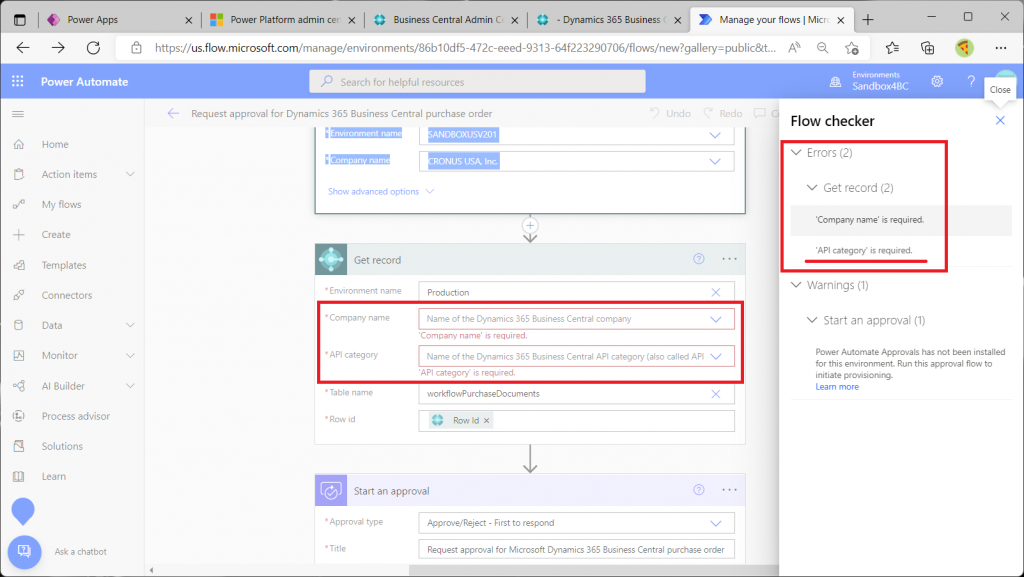
Task: Collapse the left navigation hamburger menu
Action: [18, 114]
